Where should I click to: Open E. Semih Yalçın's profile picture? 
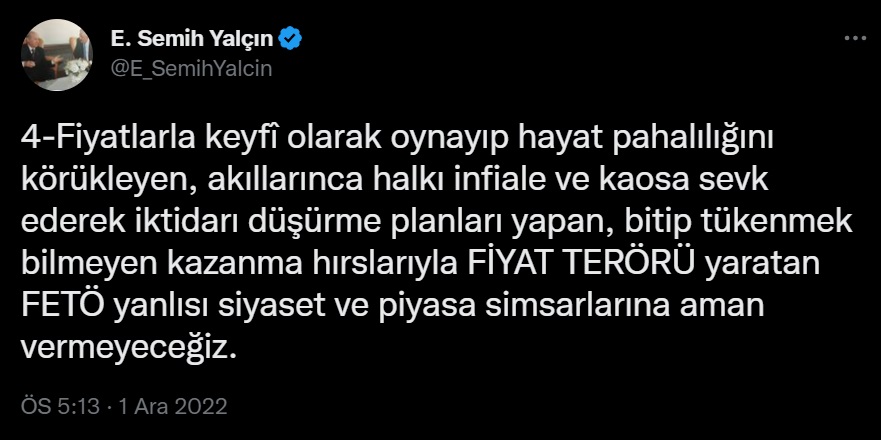point(56,55)
